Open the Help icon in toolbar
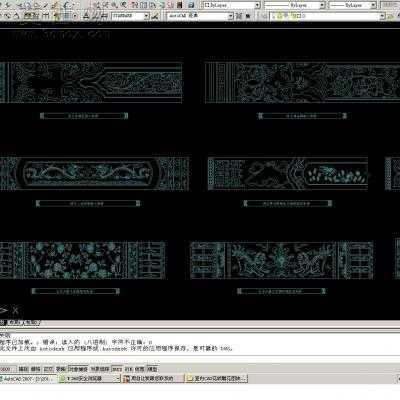400x400 pixels. point(191,5)
